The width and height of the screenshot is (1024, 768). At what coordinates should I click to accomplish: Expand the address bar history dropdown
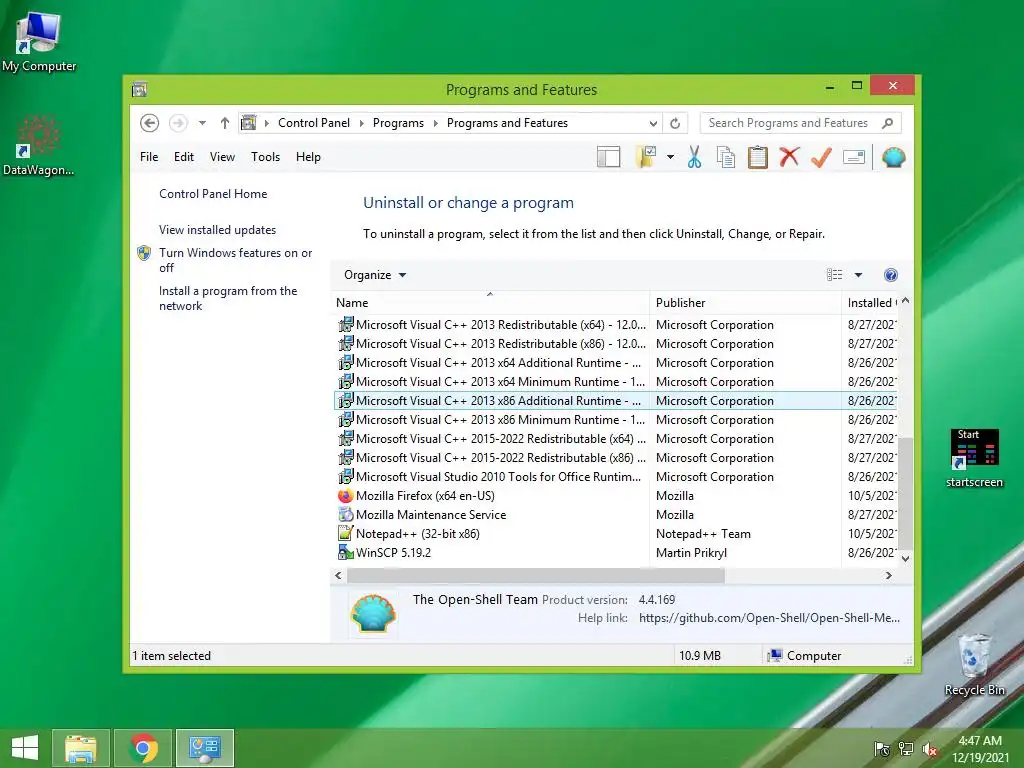653,123
